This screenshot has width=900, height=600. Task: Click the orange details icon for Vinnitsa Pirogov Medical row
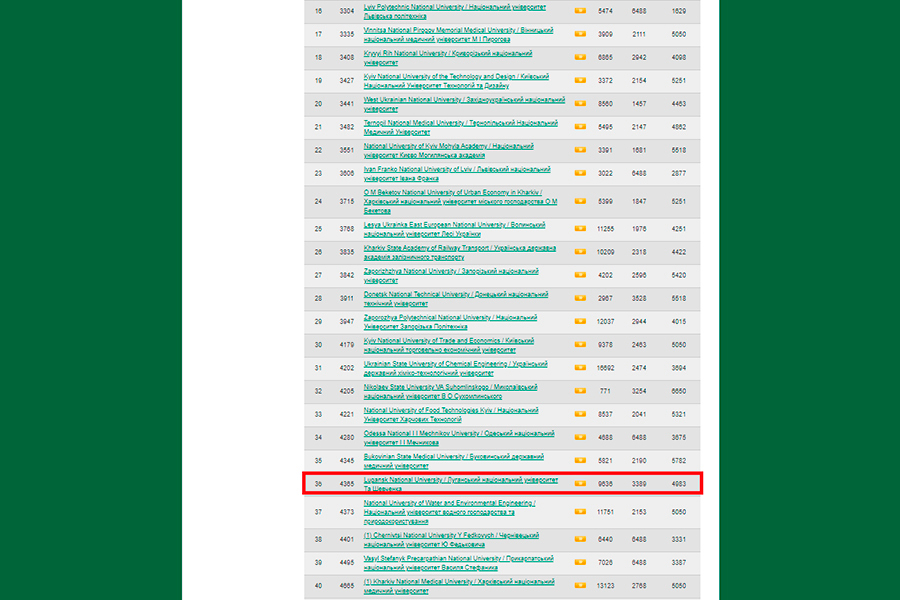[x=580, y=34]
